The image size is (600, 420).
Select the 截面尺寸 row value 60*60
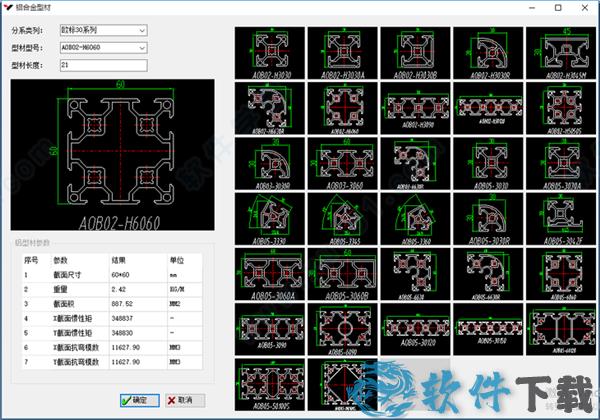(x=121, y=275)
